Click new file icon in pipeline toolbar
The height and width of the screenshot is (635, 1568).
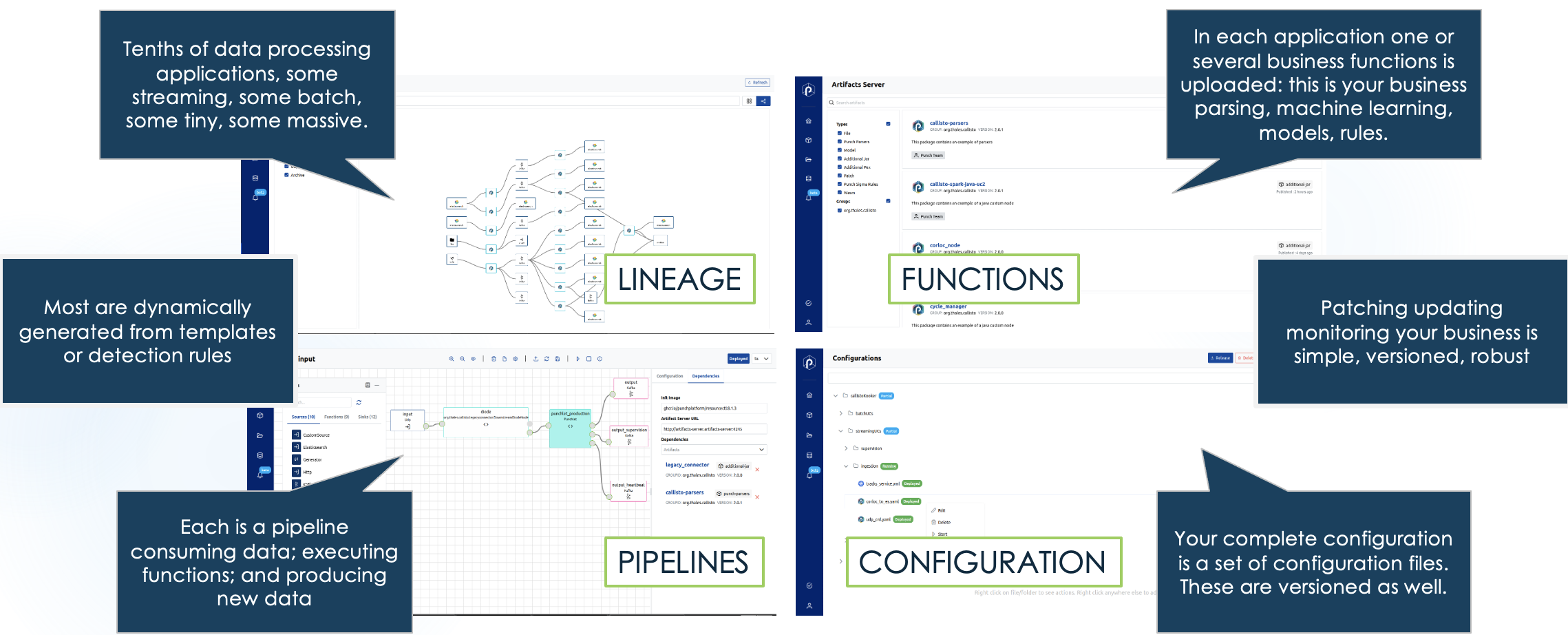pyautogui.click(x=505, y=359)
